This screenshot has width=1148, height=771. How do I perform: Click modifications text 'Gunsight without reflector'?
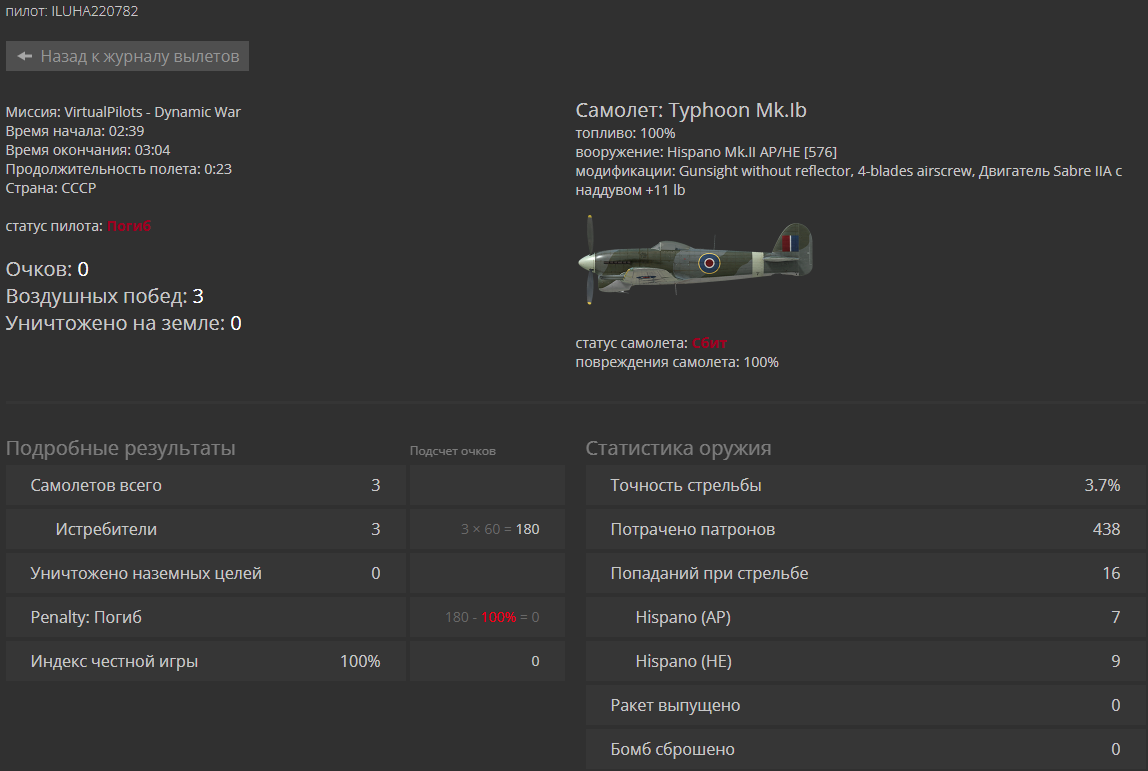766,171
